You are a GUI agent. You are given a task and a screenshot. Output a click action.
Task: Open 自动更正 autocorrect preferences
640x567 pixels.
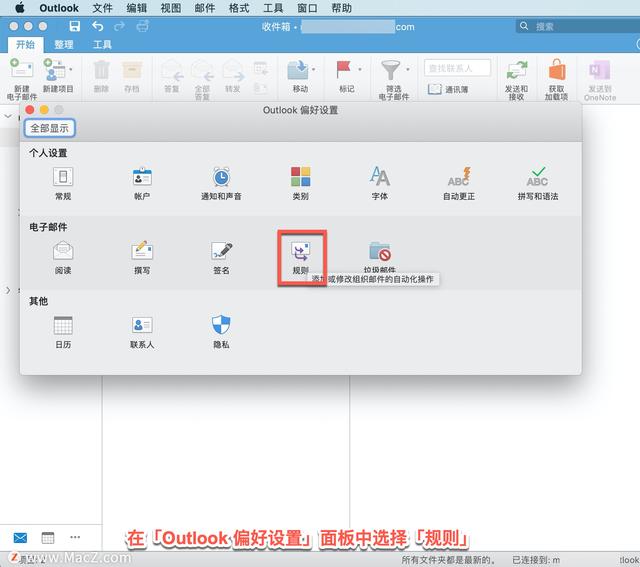click(459, 183)
